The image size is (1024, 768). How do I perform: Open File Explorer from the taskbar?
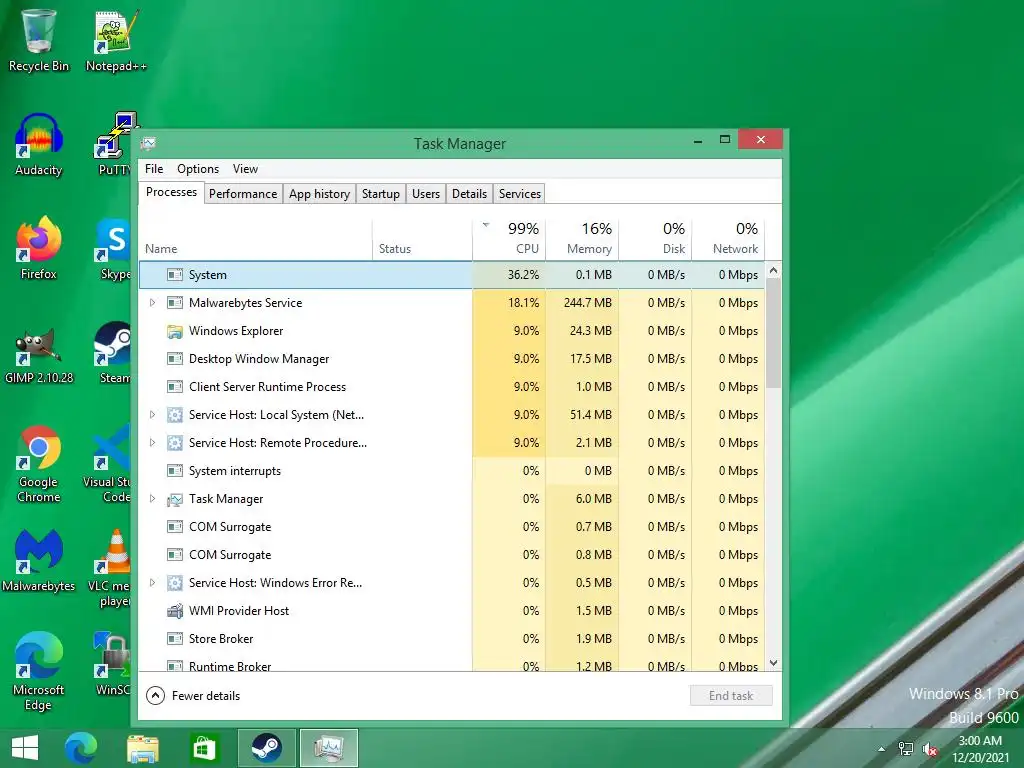(x=142, y=748)
